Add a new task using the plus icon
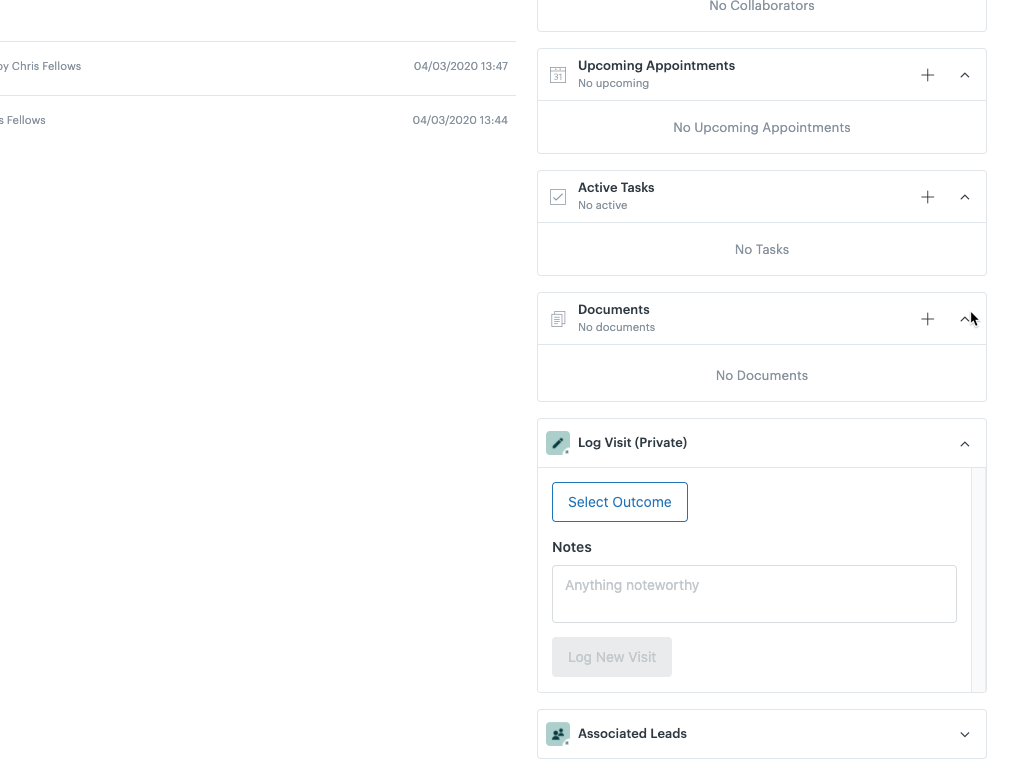 click(x=927, y=196)
